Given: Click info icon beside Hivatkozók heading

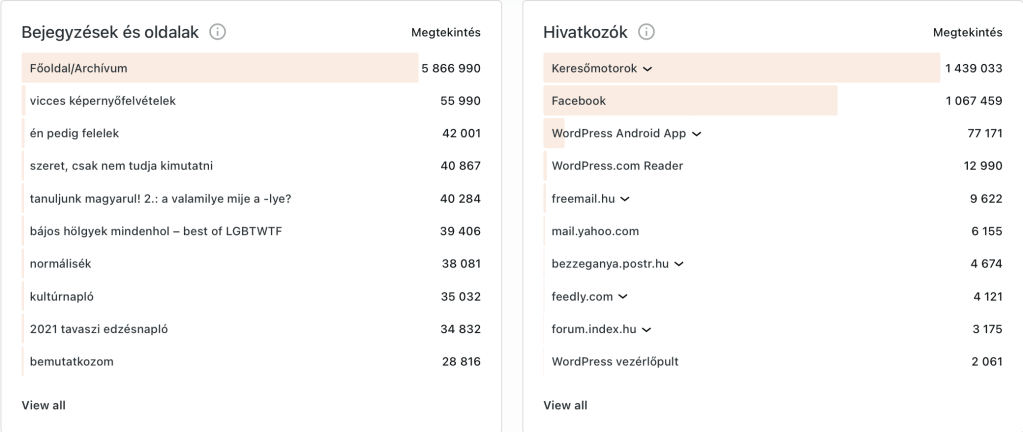Looking at the screenshot, I should [x=647, y=32].
